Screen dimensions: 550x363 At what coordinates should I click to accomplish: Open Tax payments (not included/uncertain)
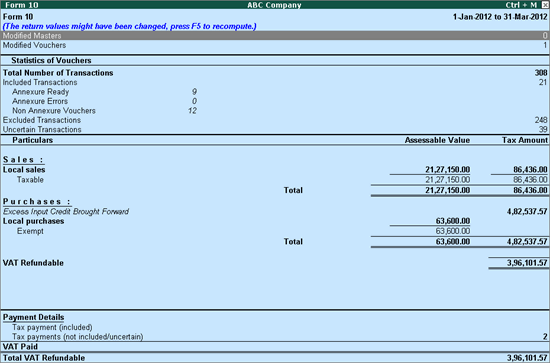[275, 337]
